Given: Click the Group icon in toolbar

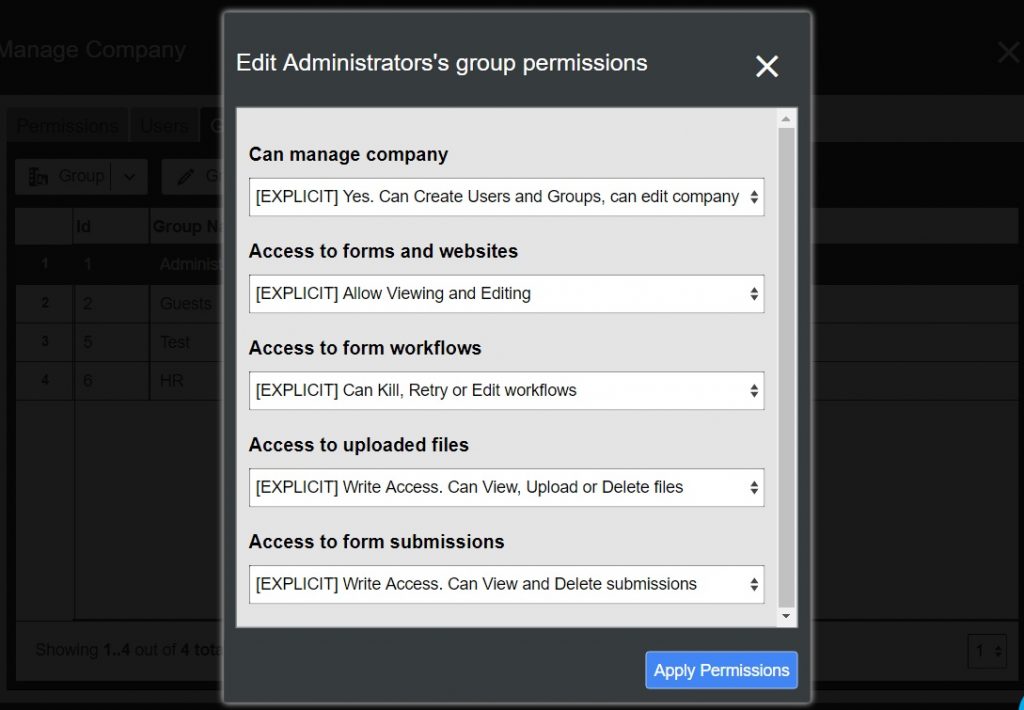Looking at the screenshot, I should pos(39,177).
